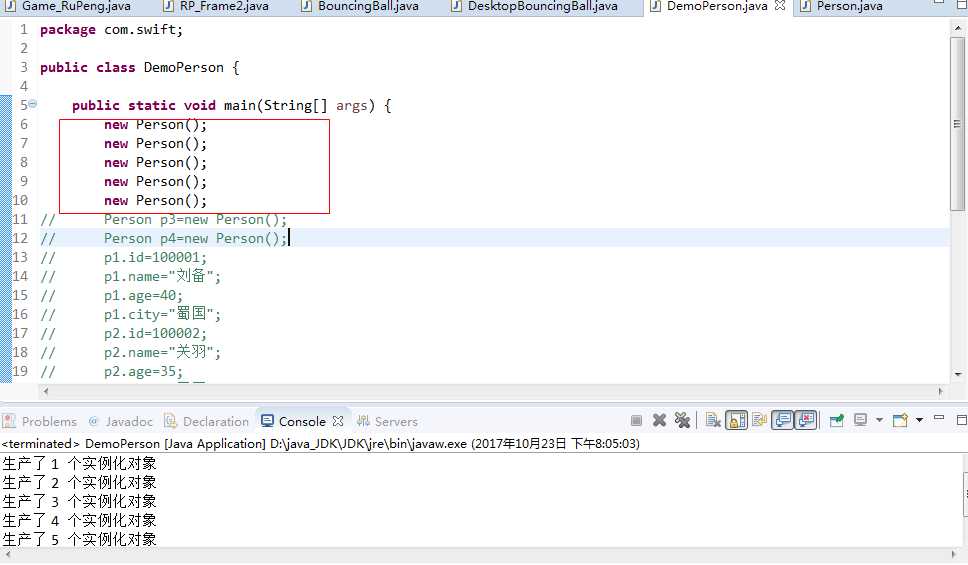Toggle show console on standard out change
This screenshot has width=968, height=565.
783,421
